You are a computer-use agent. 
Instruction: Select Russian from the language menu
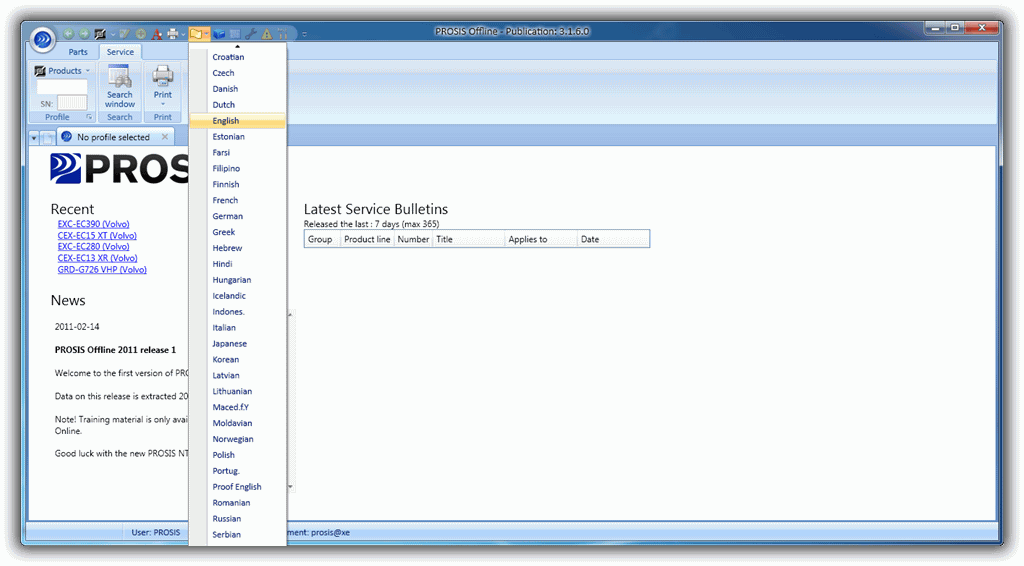tap(238, 519)
